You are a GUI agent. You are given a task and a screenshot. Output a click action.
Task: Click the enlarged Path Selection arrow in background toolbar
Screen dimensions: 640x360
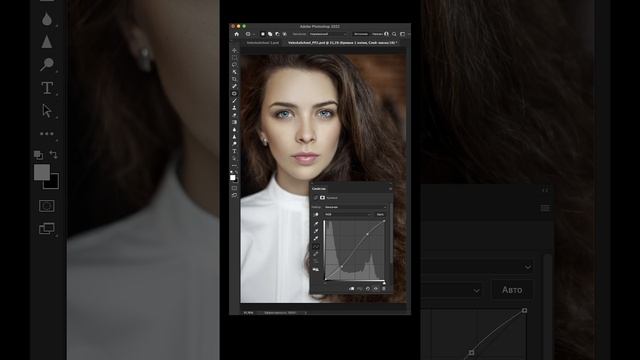click(x=47, y=111)
